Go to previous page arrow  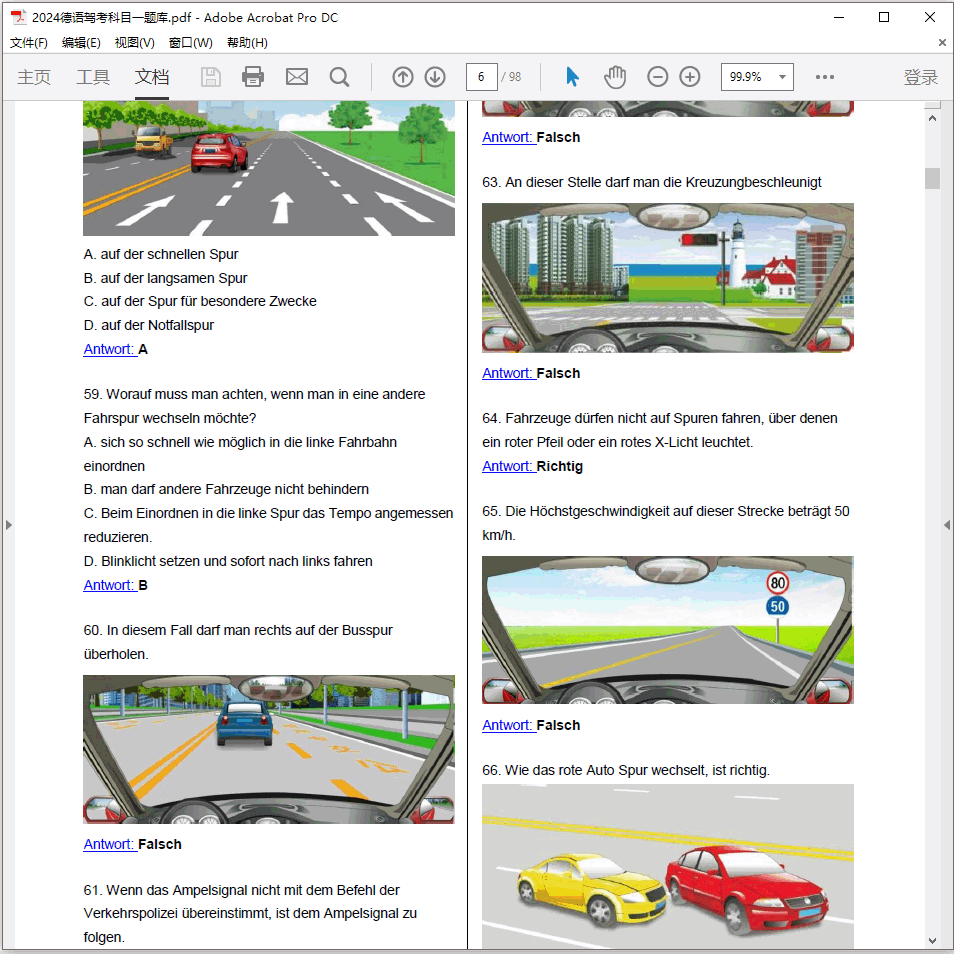coord(403,77)
